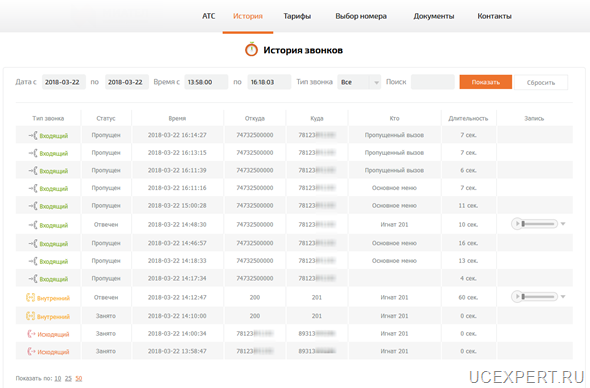
Task: Click the Тип звонка column header
Action: coord(48,118)
